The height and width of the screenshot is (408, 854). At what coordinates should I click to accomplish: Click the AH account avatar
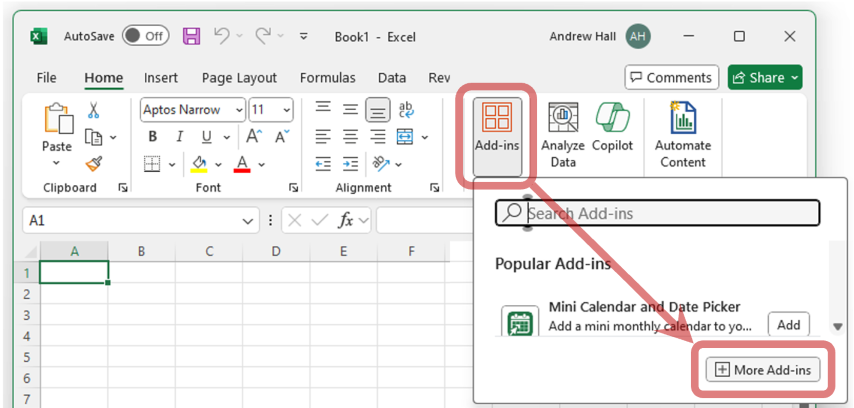(x=638, y=36)
